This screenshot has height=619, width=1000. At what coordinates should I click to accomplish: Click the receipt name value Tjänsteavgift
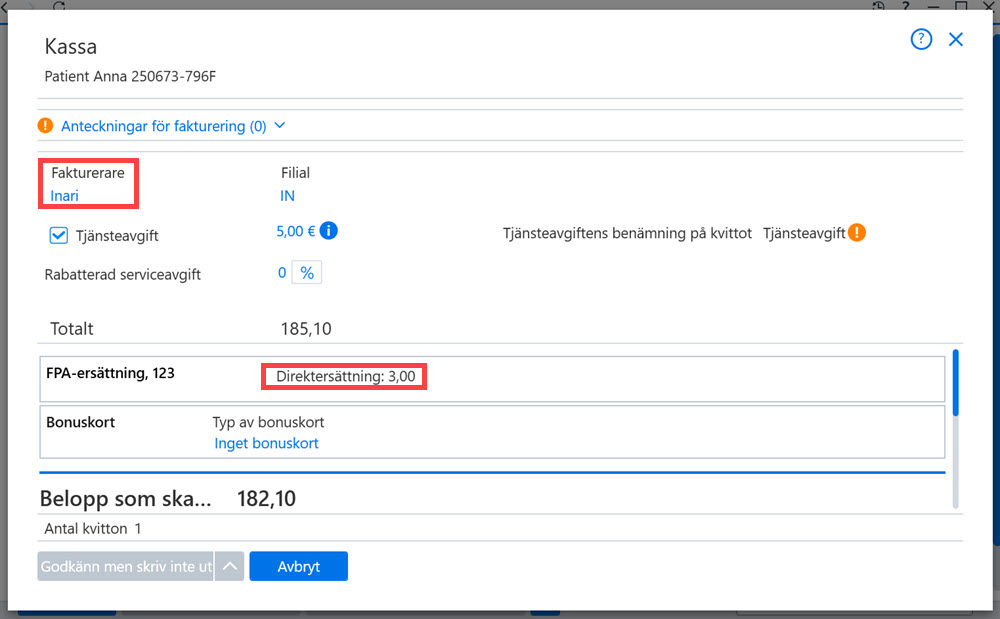(804, 233)
